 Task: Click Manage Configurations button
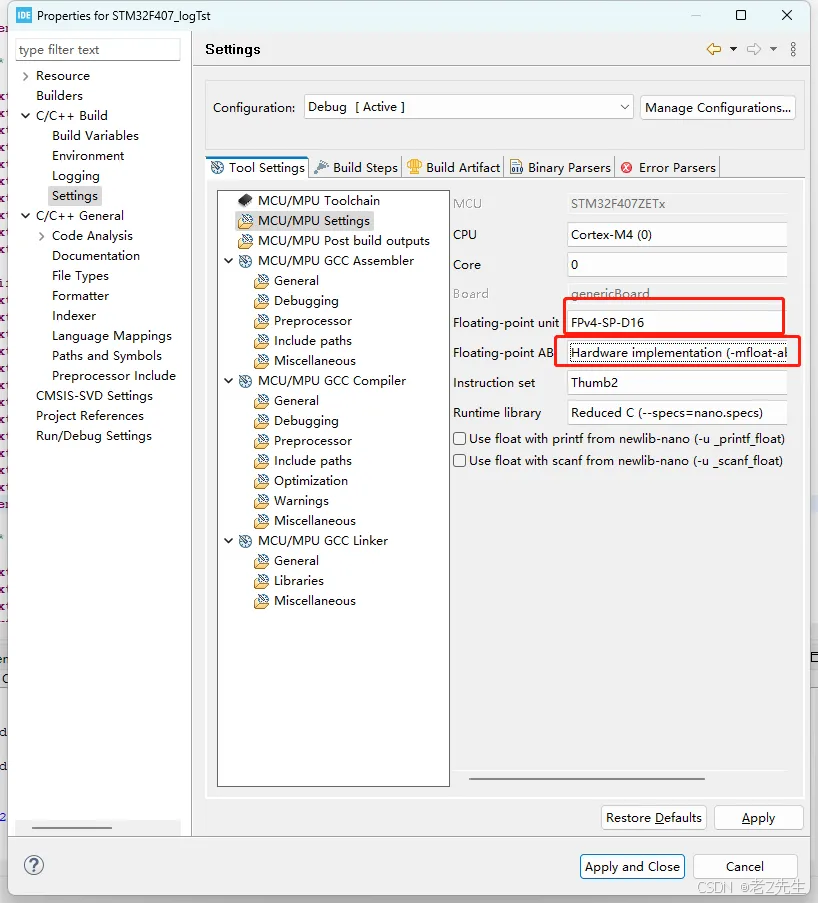(718, 108)
